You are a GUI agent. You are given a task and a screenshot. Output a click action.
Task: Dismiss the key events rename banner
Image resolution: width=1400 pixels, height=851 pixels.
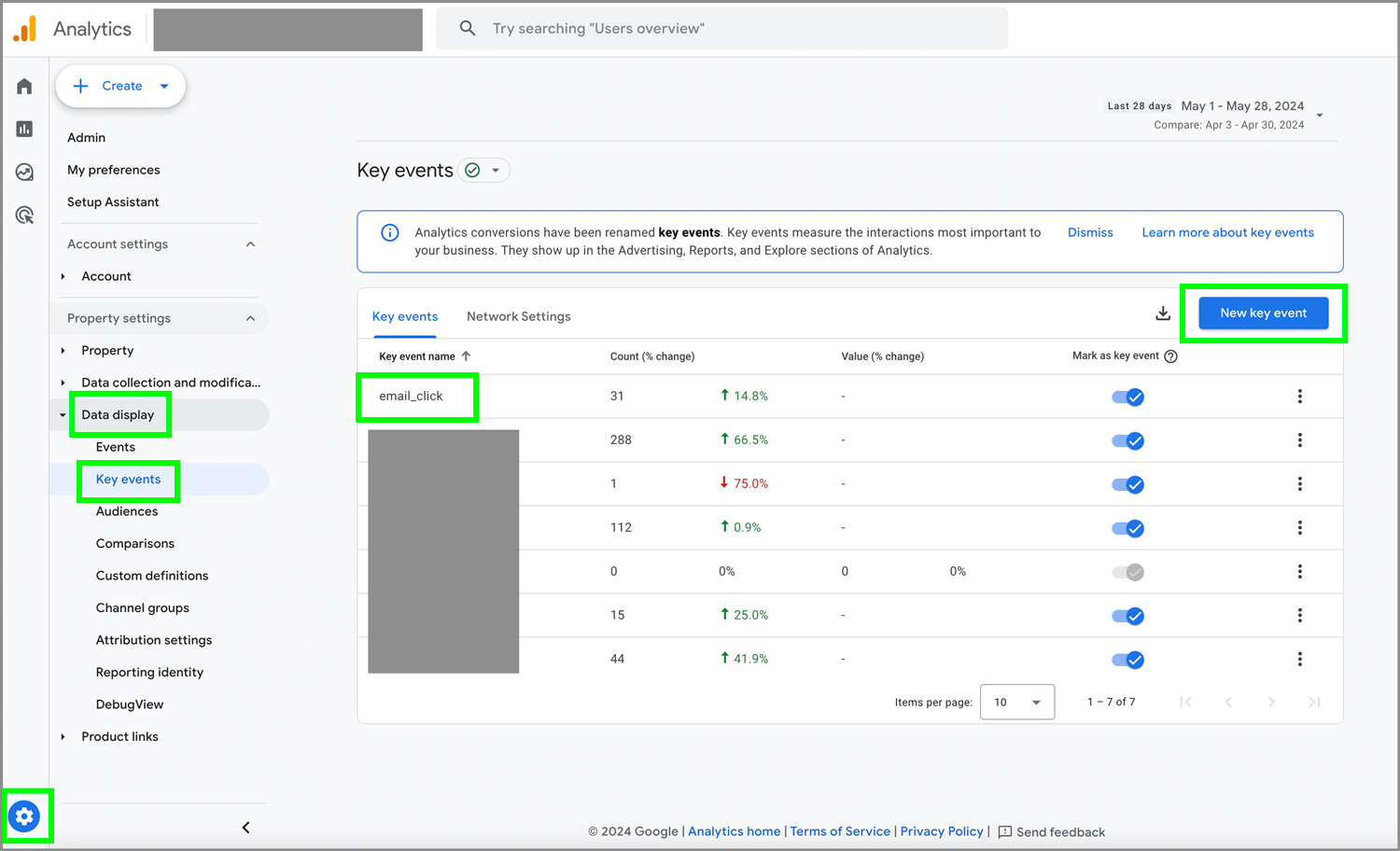[1090, 232]
